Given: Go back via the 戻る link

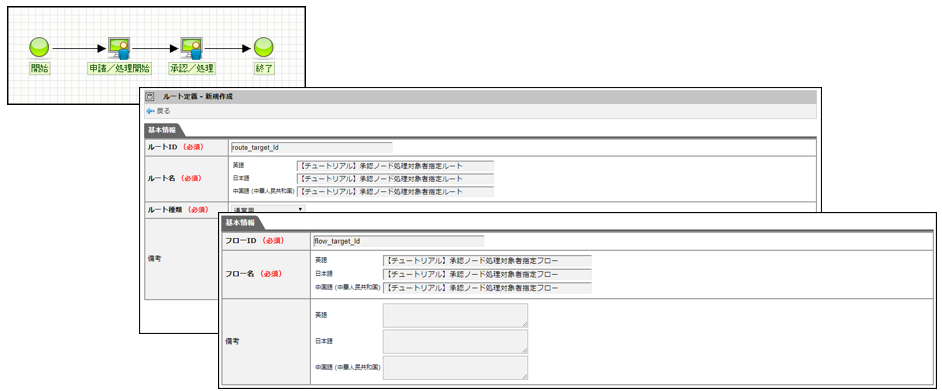Looking at the screenshot, I should 163,111.
